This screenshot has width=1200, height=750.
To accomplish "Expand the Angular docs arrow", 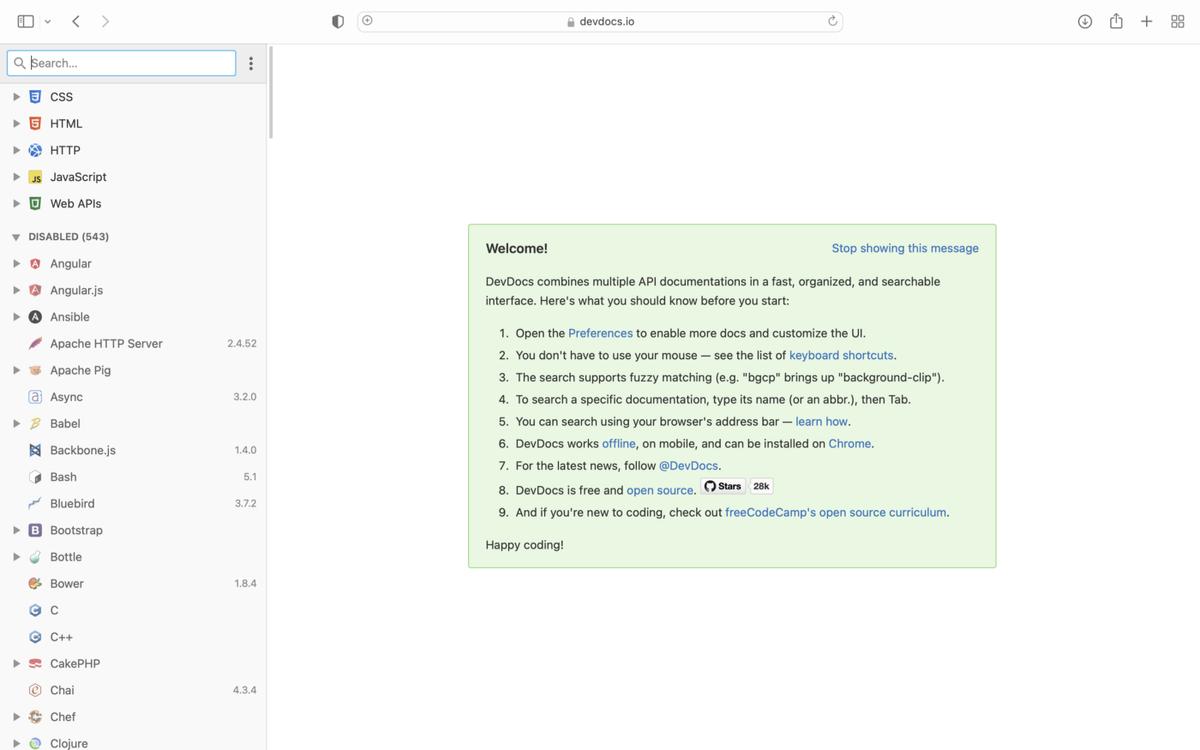I will coord(16,264).
